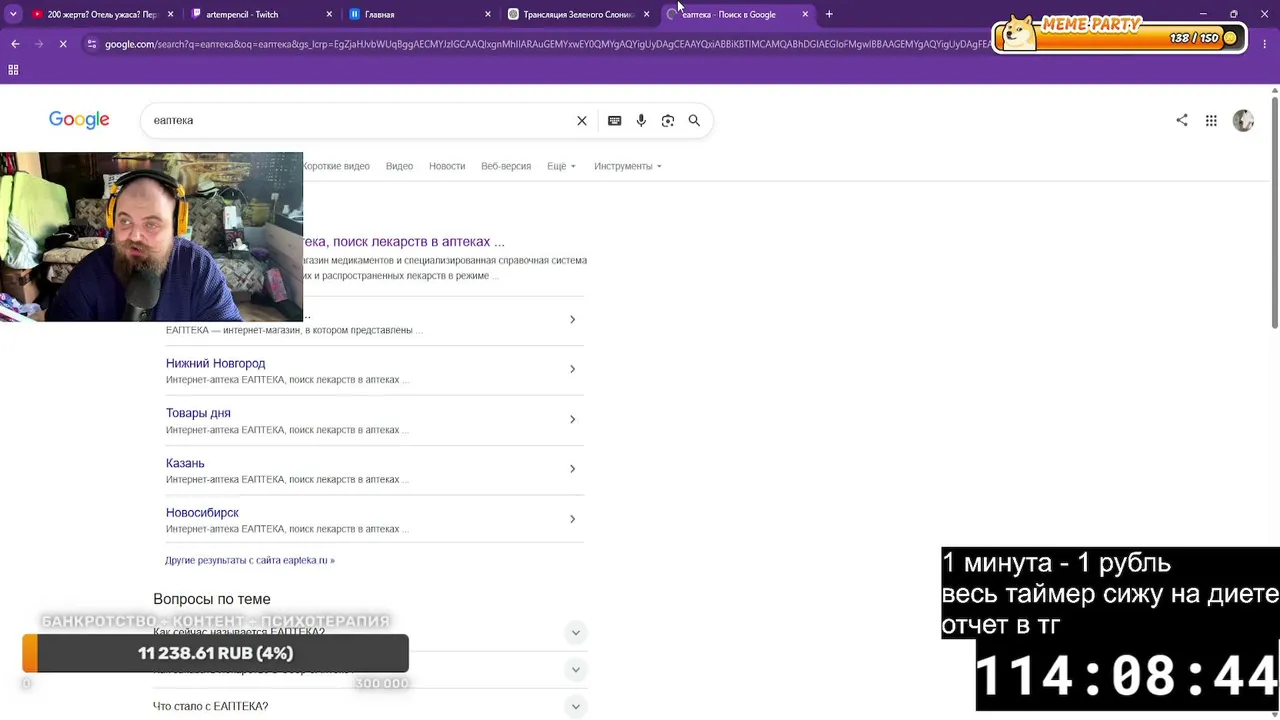View site information beside the URL
The image size is (1280, 720).
point(92,44)
